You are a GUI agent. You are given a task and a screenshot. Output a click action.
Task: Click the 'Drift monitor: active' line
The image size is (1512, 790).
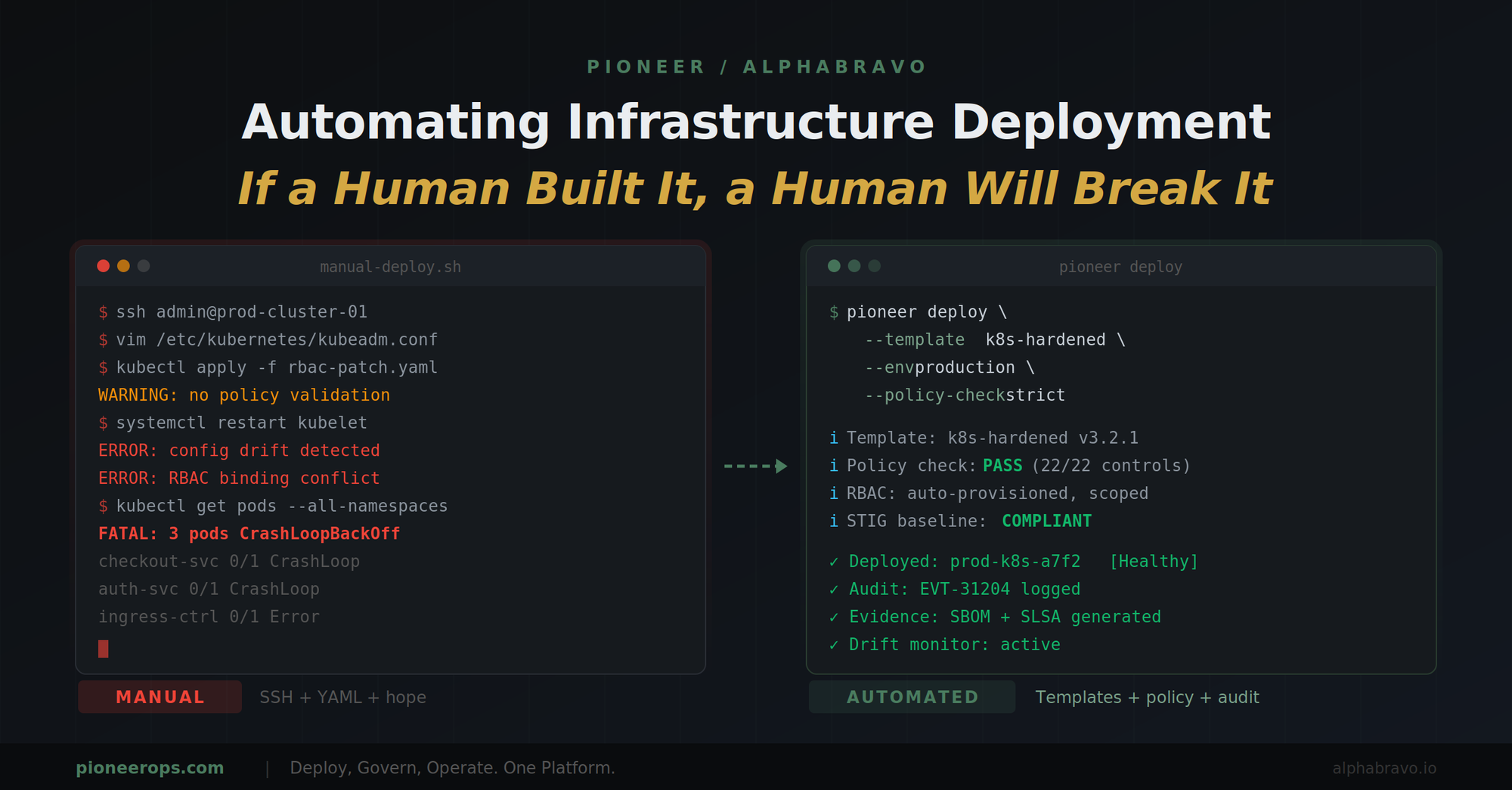[x=945, y=645]
